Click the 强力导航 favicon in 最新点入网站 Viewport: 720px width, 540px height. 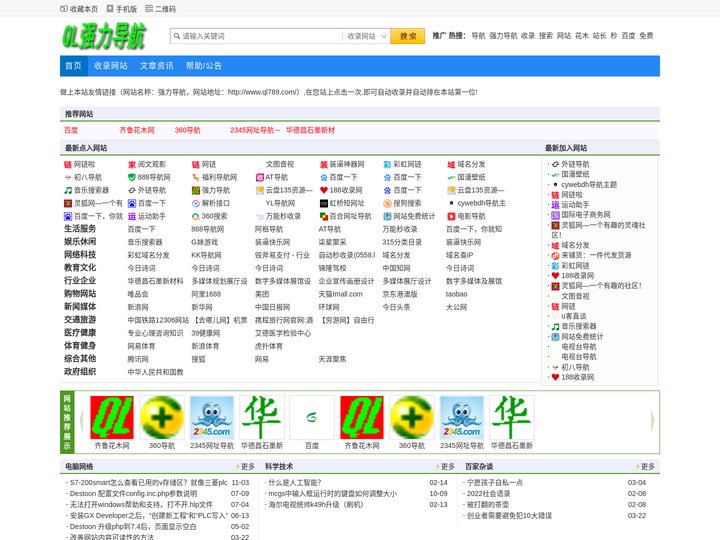[196, 190]
